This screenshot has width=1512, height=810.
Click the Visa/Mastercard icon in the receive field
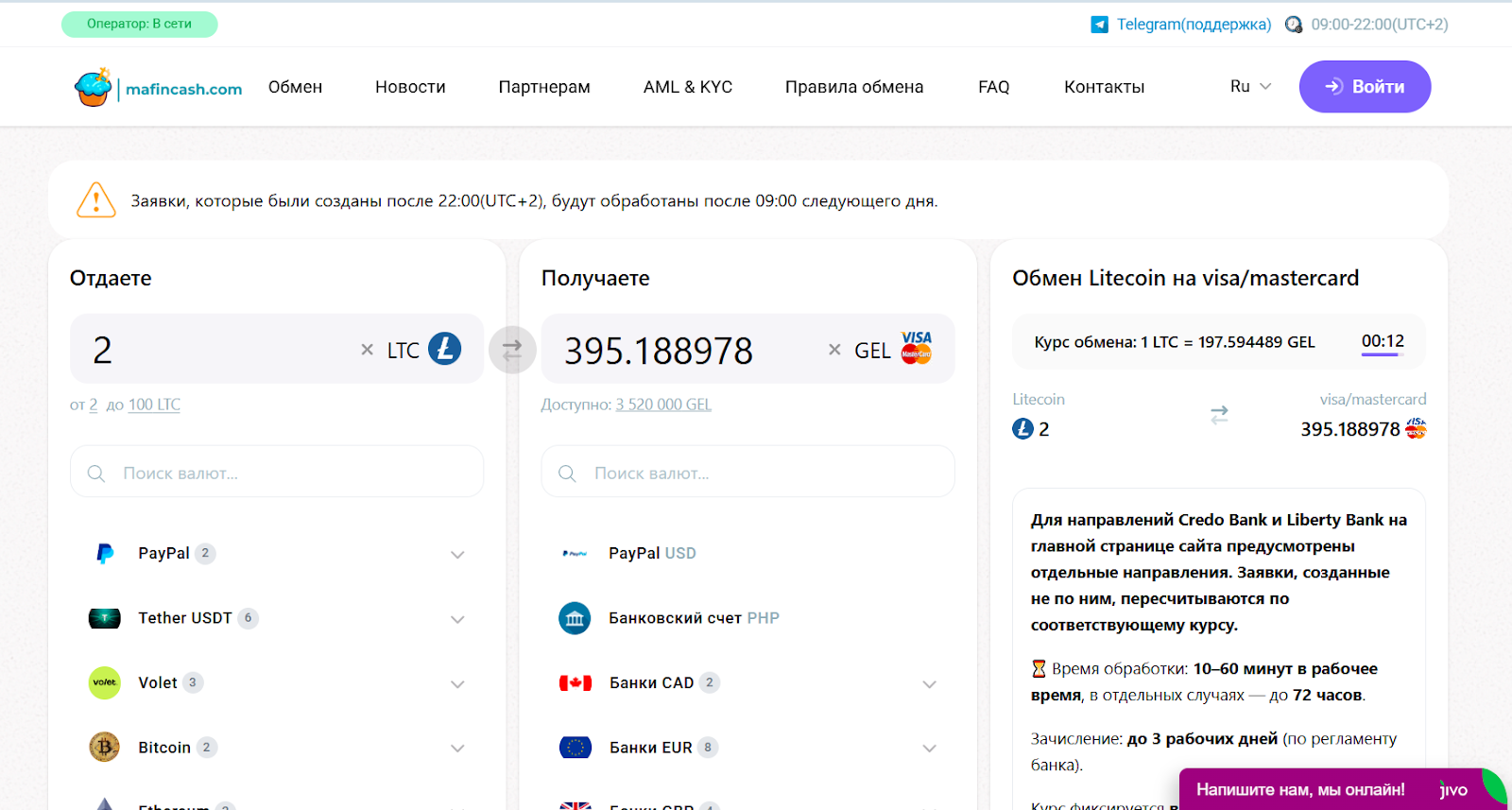click(916, 348)
